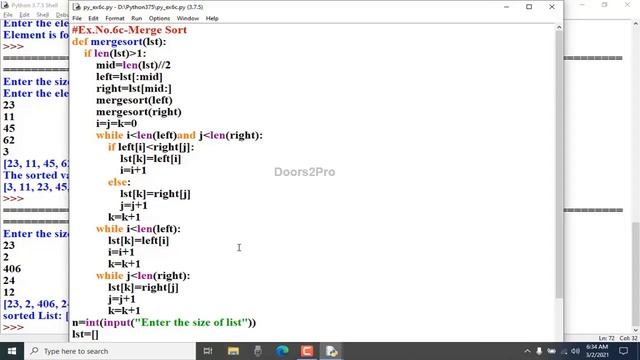
Task: Click the printer-like taskbar icon beside File Explorer
Action: [x=258, y=351]
